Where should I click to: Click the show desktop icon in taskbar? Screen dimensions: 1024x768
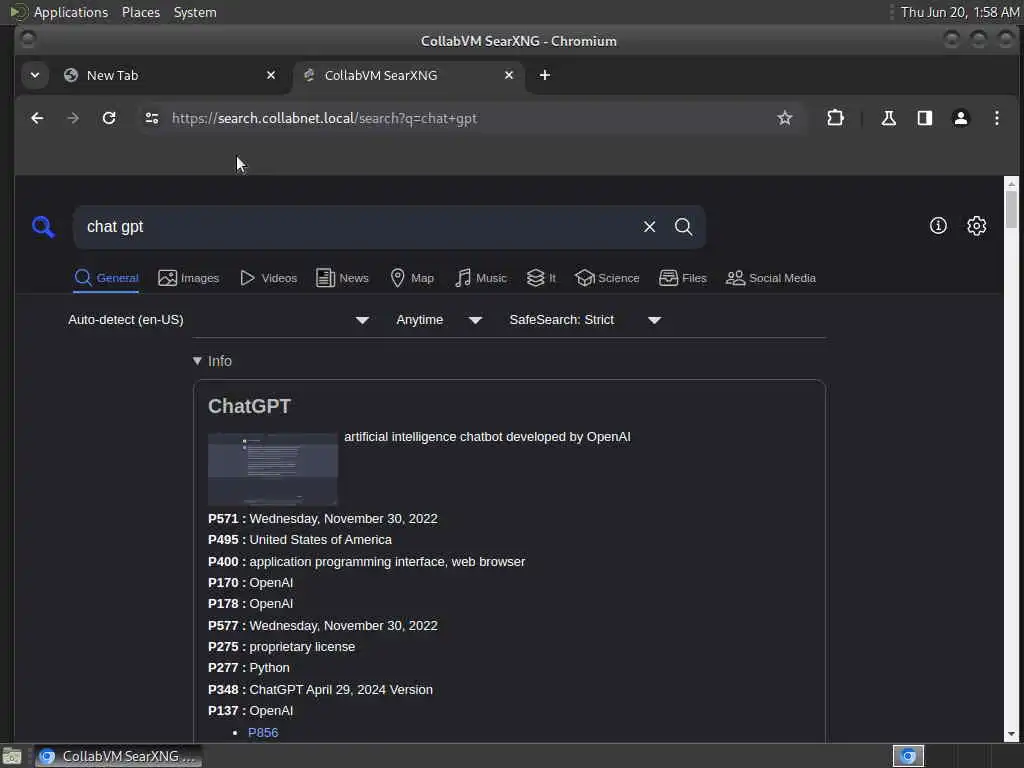[12, 756]
